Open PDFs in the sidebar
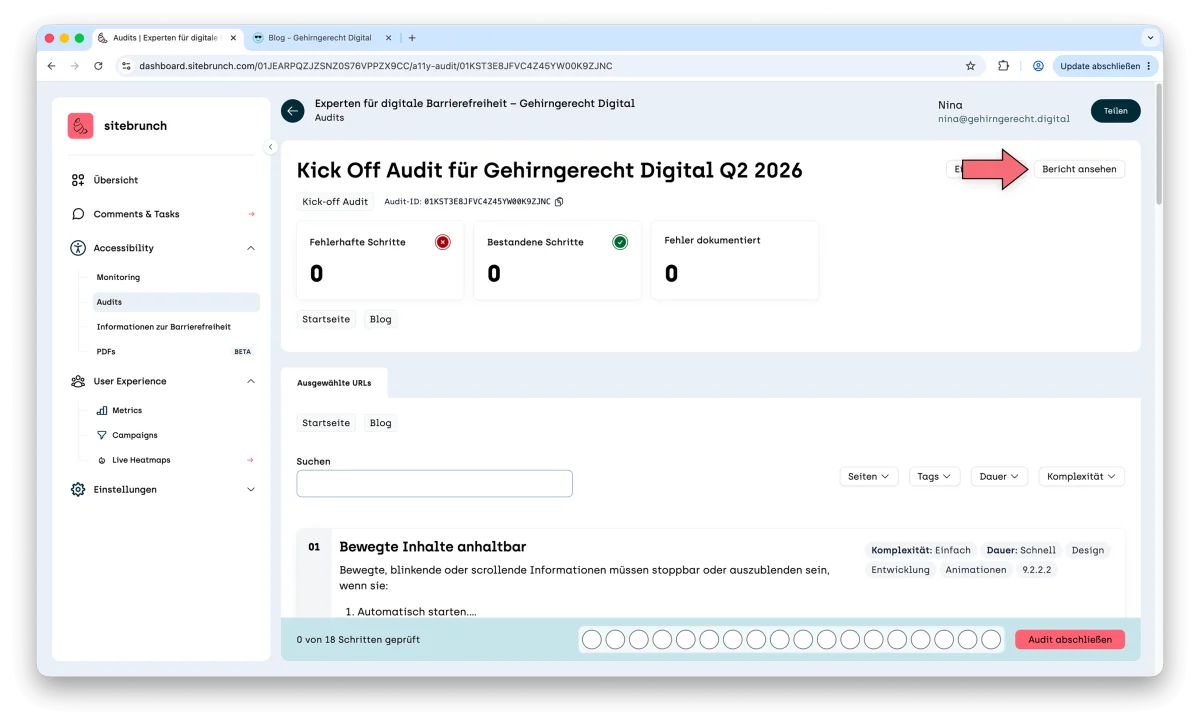The image size is (1200, 725). 106,352
